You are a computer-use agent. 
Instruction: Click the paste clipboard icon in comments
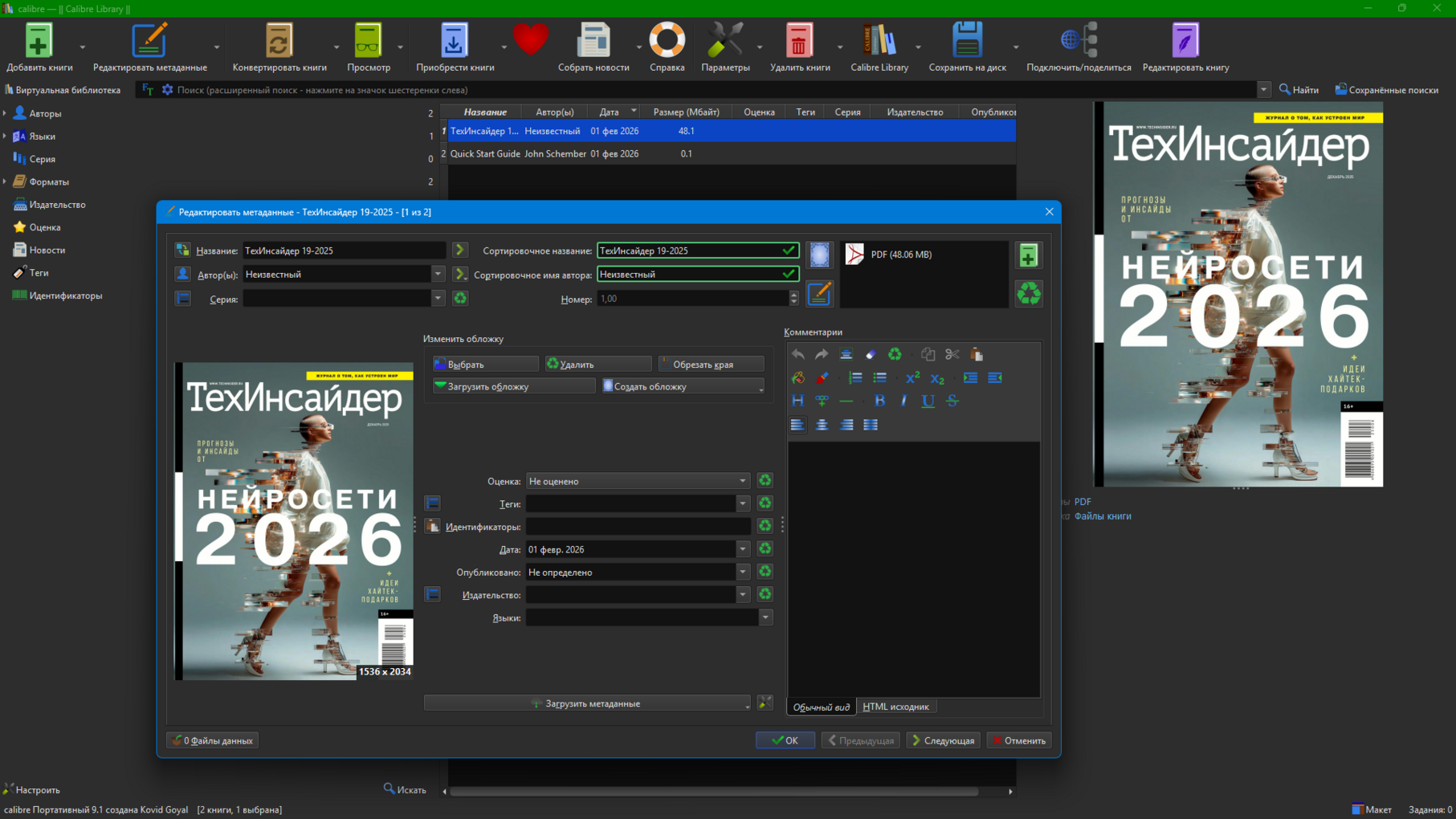[977, 354]
